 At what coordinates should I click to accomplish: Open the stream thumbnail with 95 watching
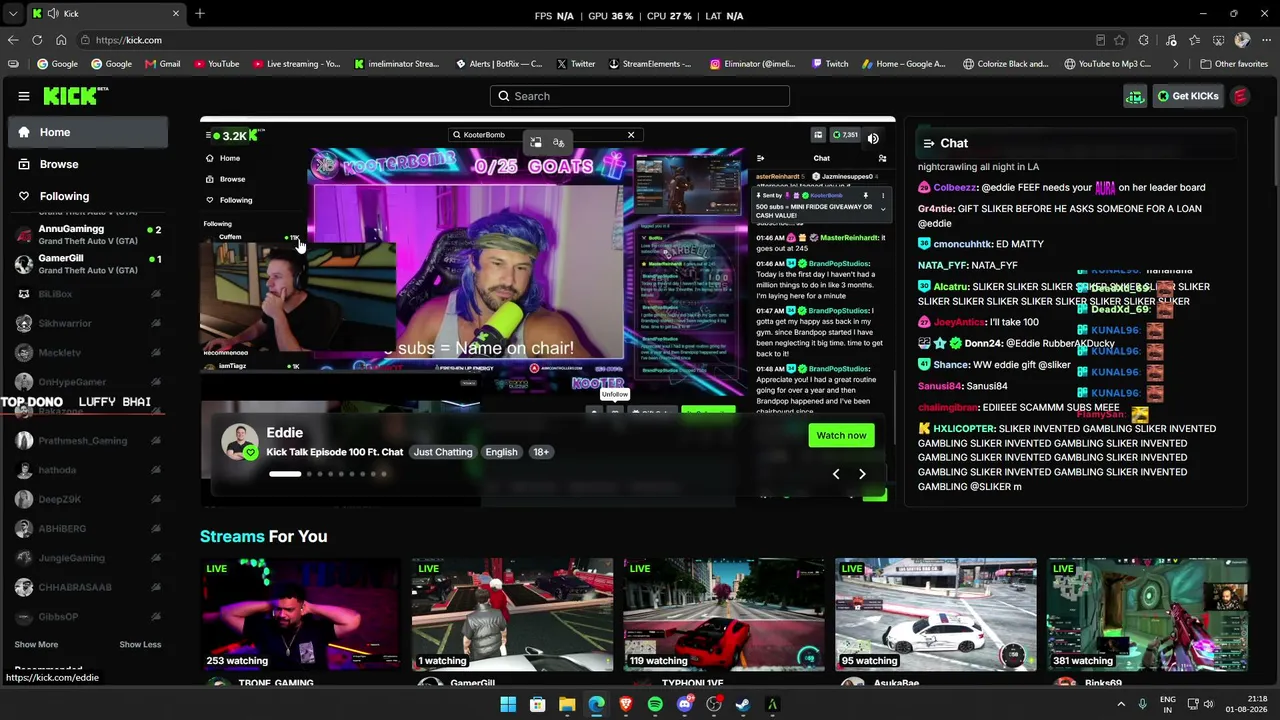pos(936,614)
